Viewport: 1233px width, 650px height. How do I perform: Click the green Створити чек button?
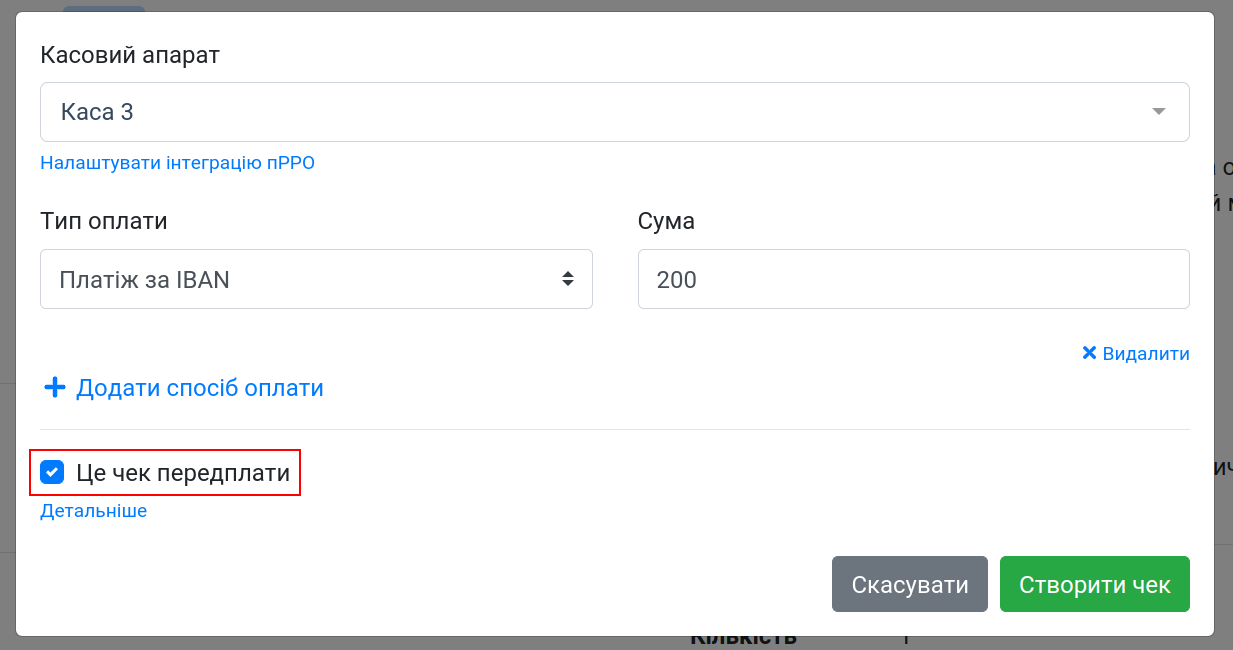point(1095,584)
